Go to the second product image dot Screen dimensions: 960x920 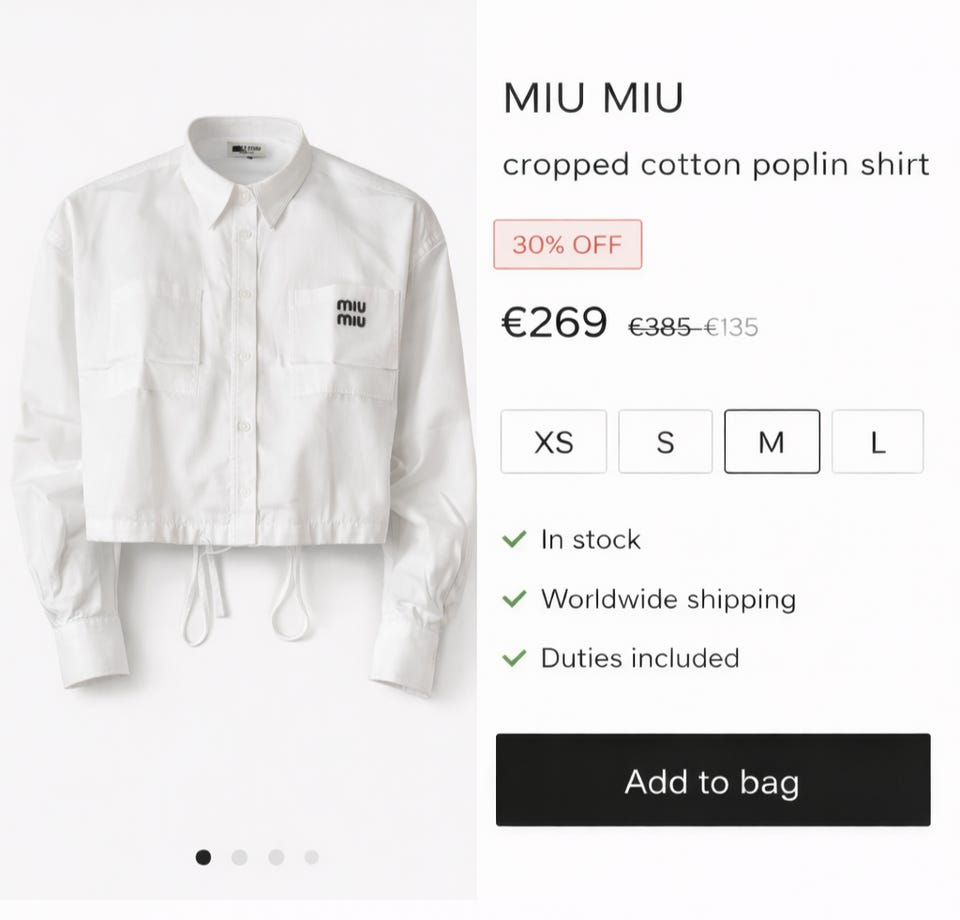point(240,857)
